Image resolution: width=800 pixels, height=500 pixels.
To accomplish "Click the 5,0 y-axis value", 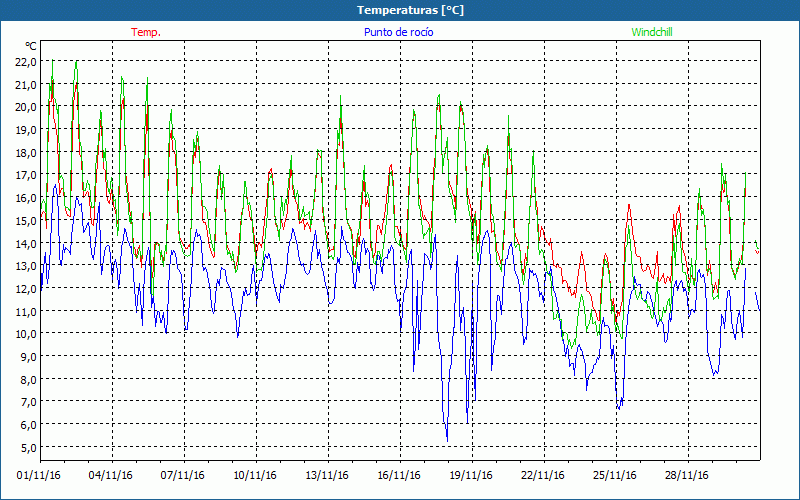I will [29, 447].
